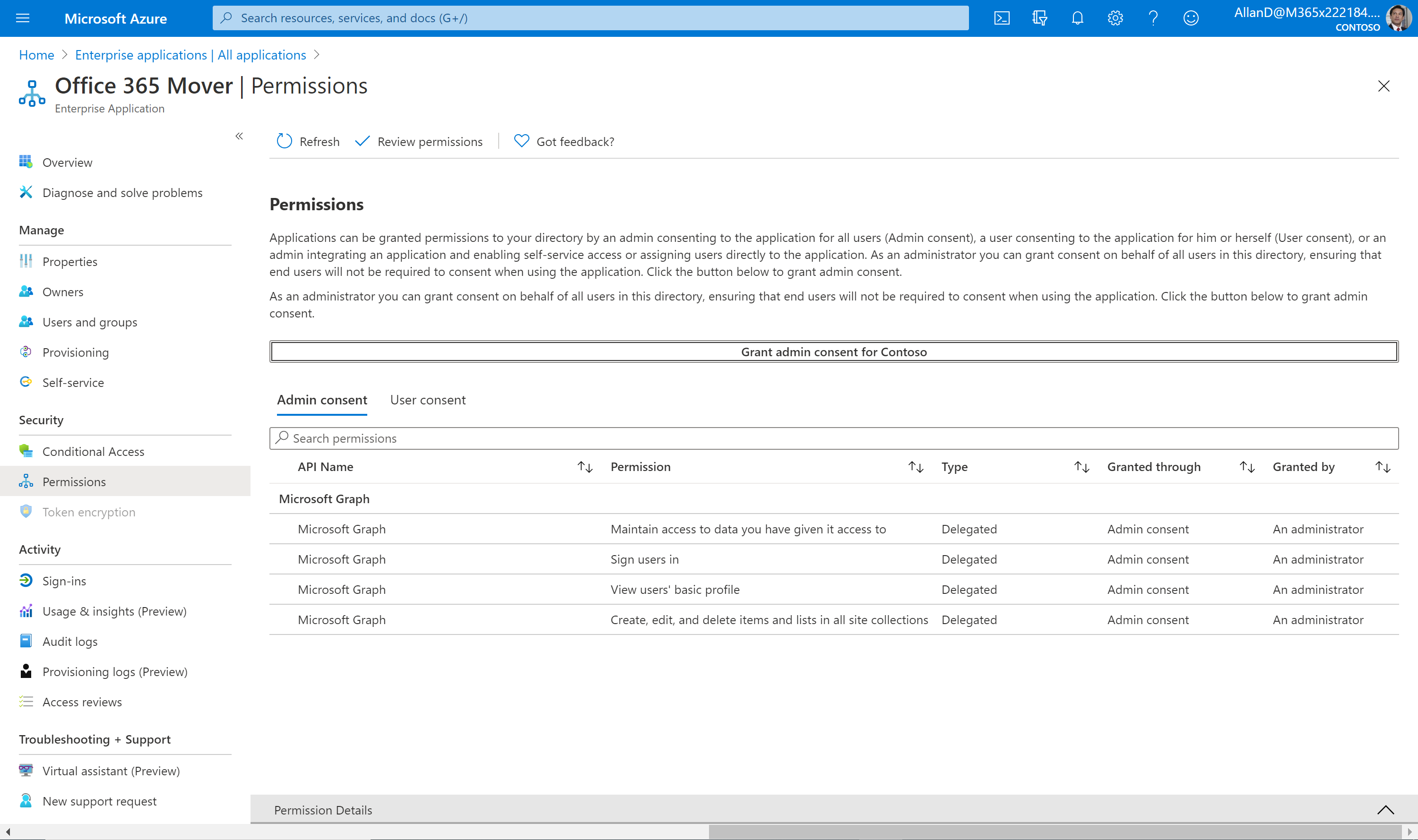This screenshot has width=1418, height=840.
Task: Click the AllanD account avatar
Action: 1398,17
